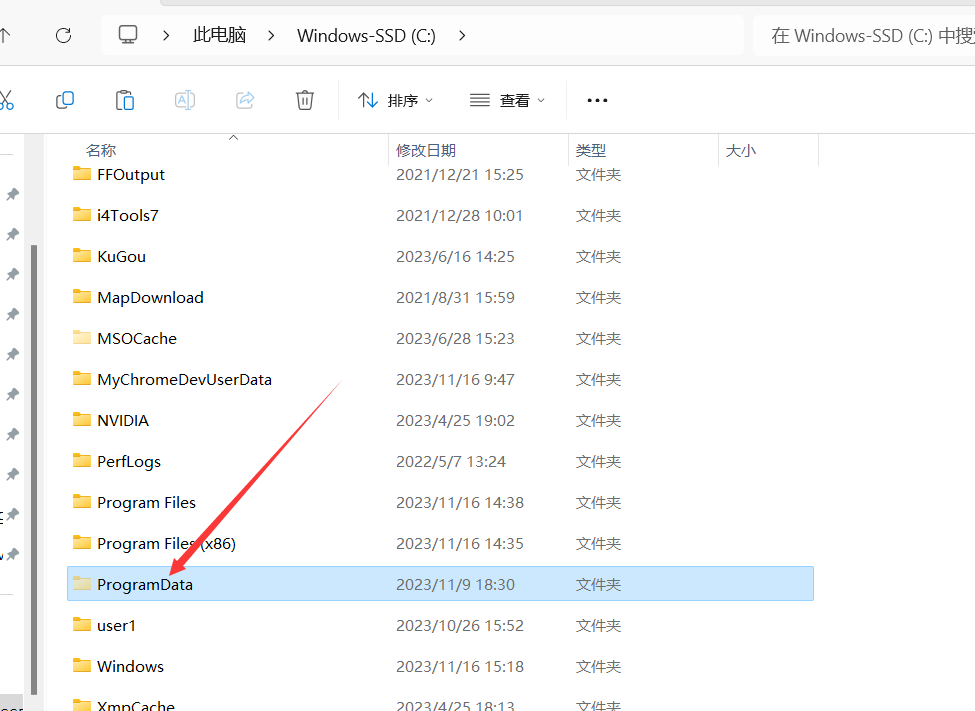The height and width of the screenshot is (711, 975).
Task: Delete ProgramData using the trash icon
Action: coord(304,100)
